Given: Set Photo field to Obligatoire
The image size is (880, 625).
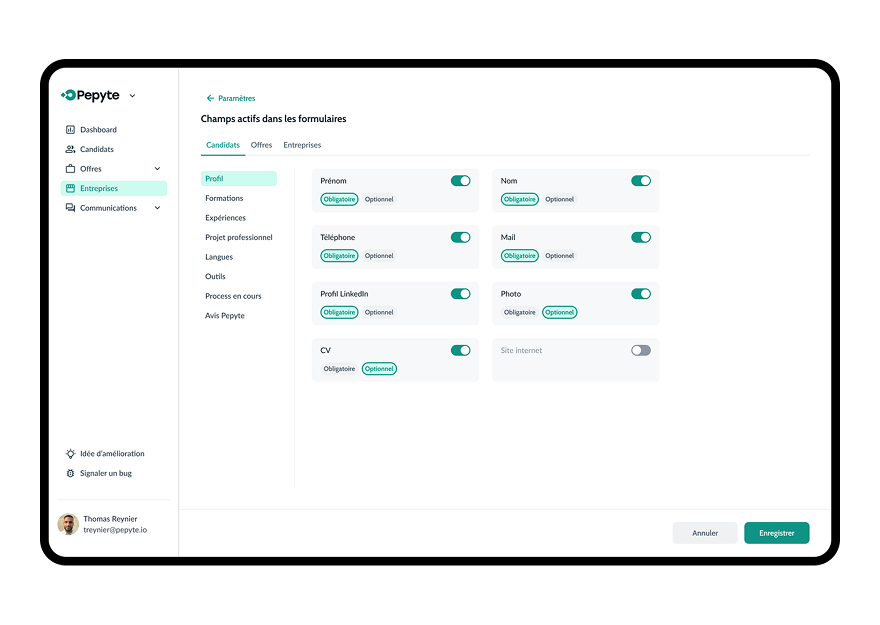Looking at the screenshot, I should (520, 312).
